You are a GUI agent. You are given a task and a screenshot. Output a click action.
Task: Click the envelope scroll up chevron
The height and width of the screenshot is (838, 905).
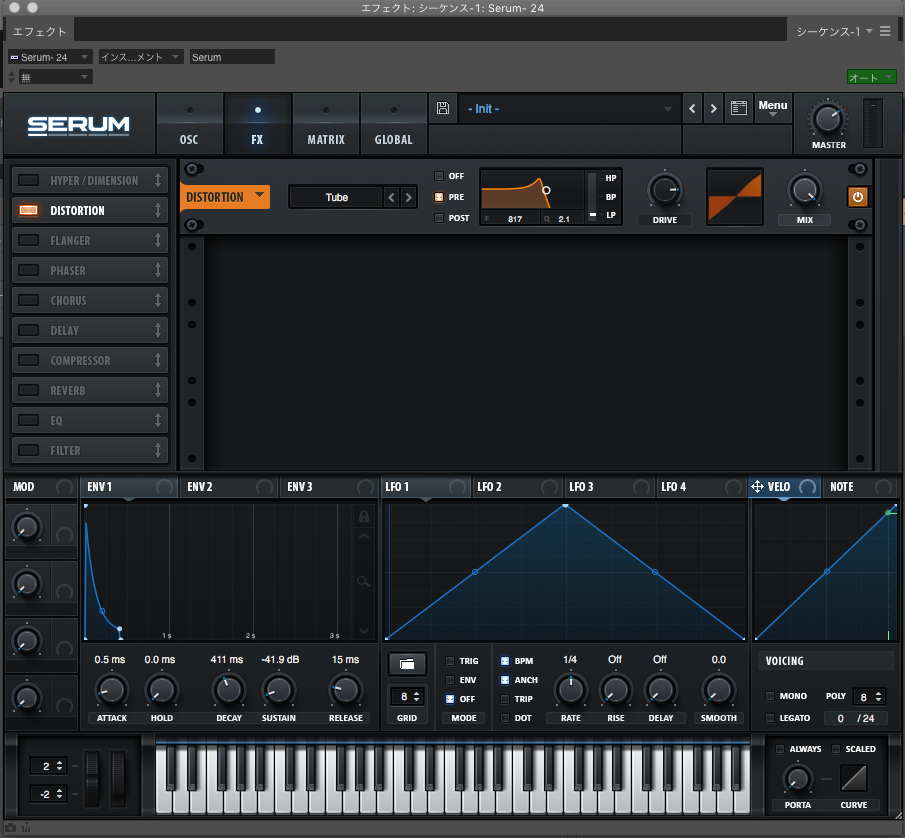(364, 537)
